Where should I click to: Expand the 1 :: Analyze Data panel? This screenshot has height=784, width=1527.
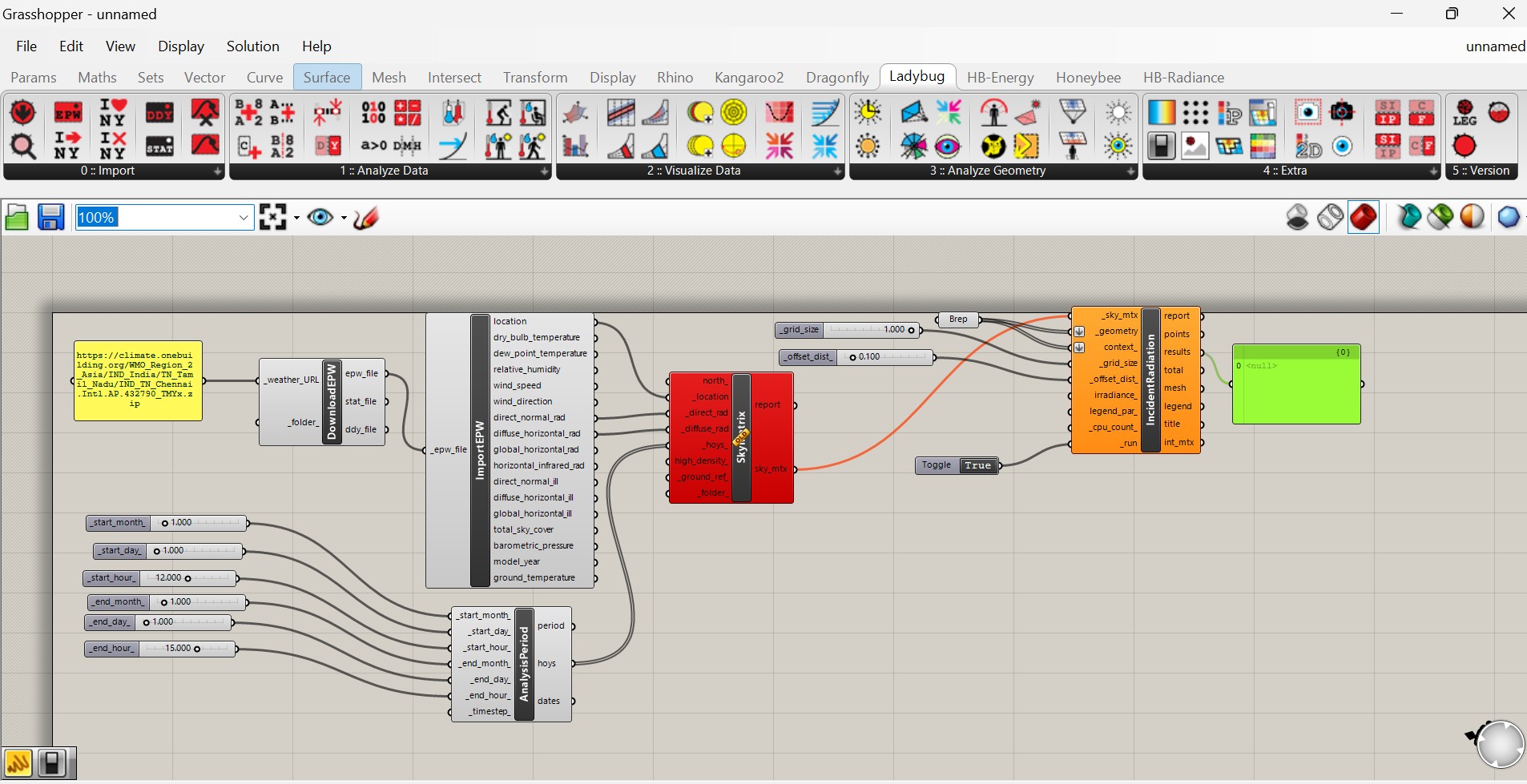coord(544,171)
